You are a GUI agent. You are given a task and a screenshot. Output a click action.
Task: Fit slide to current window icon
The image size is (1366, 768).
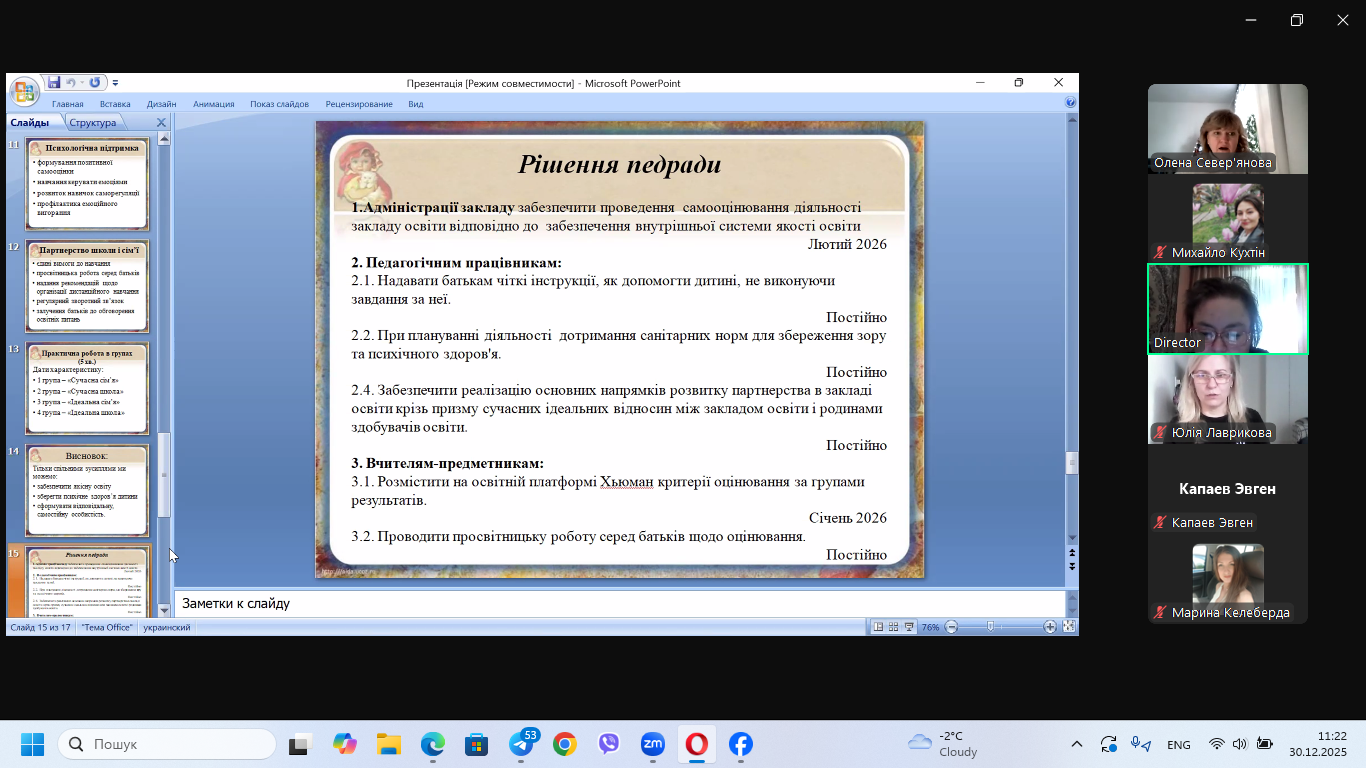click(x=1069, y=627)
